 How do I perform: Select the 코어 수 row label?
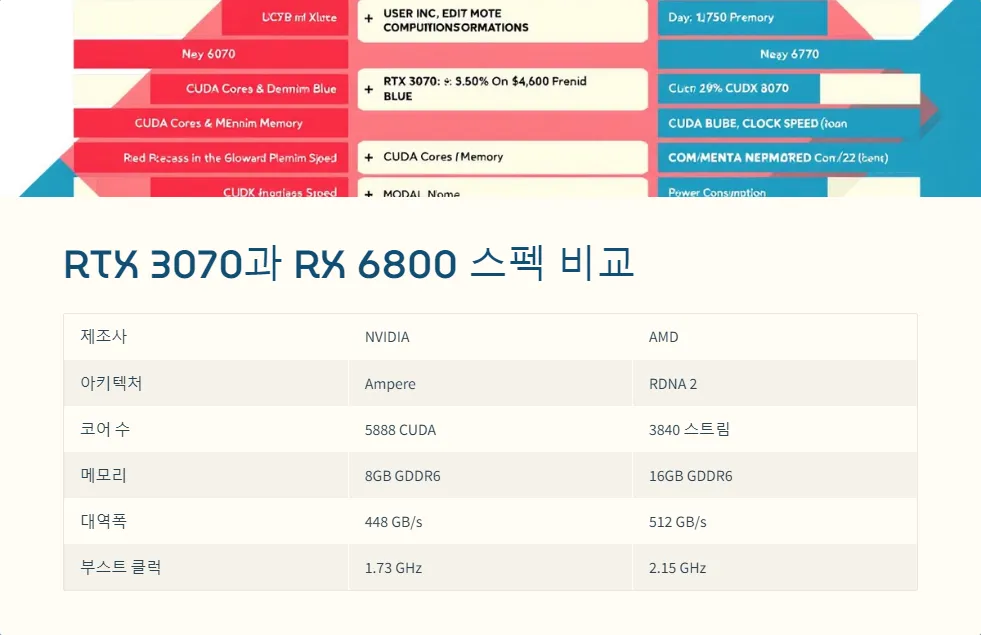(x=105, y=429)
